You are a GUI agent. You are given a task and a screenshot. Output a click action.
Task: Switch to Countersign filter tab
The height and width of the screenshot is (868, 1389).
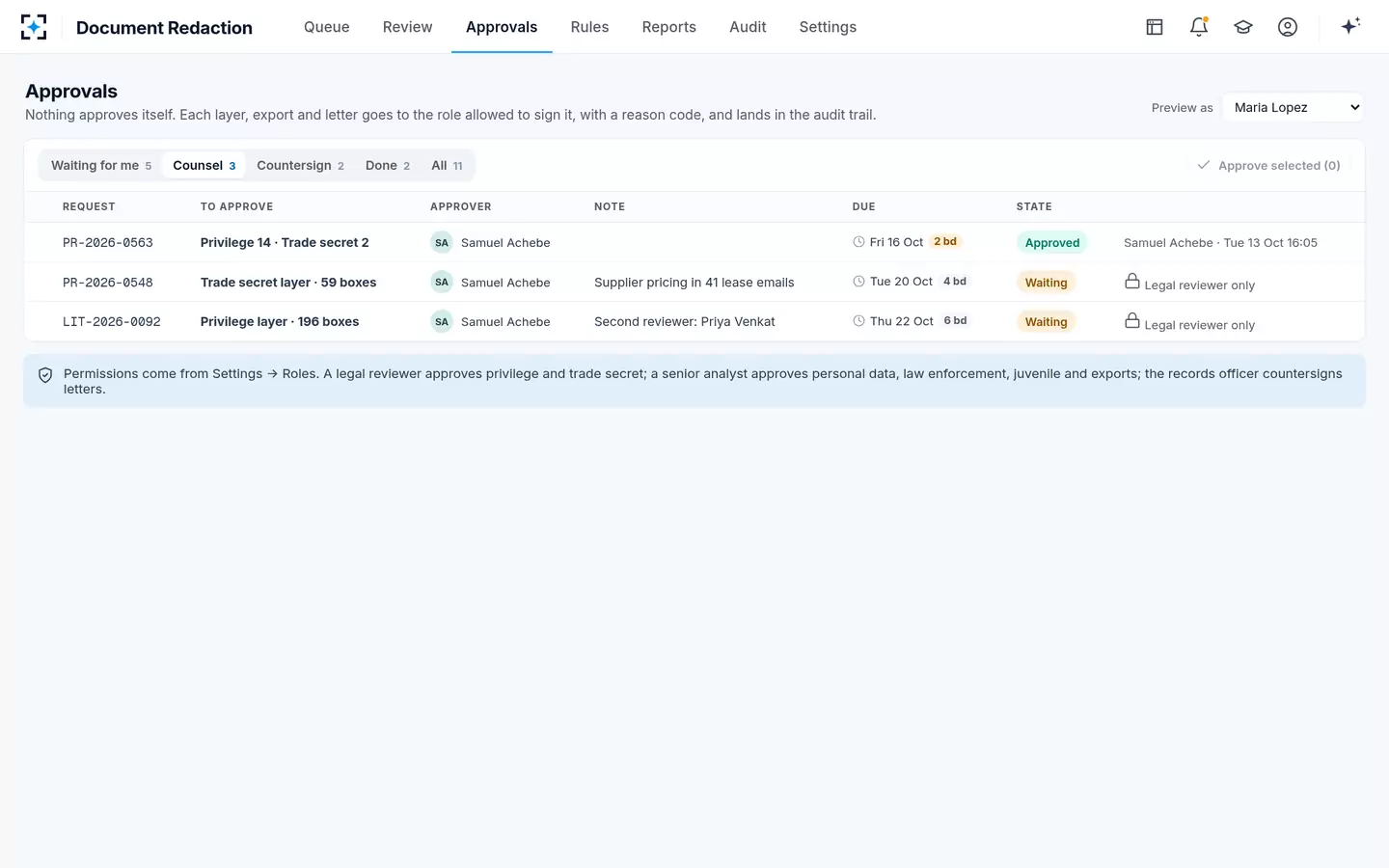coord(300,166)
